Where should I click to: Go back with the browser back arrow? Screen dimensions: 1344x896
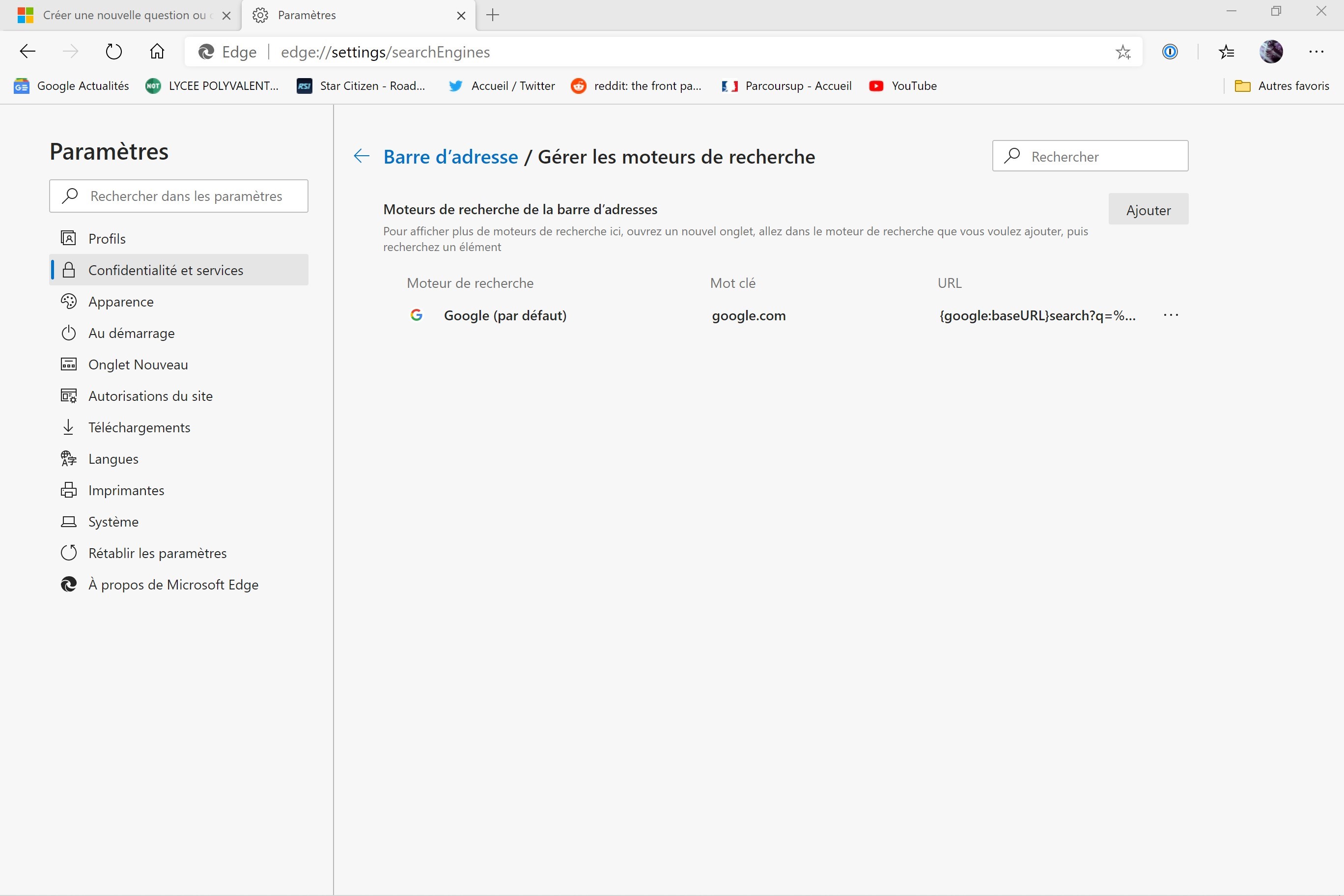[x=28, y=52]
